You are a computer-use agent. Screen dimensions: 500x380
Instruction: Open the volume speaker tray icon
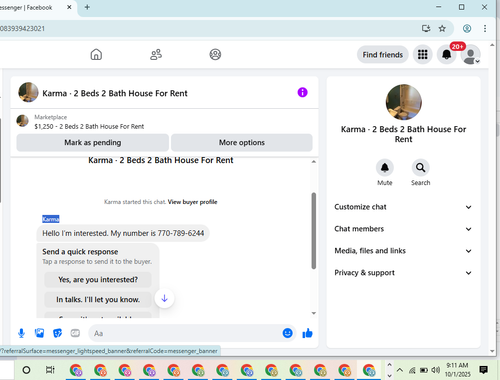point(435,370)
